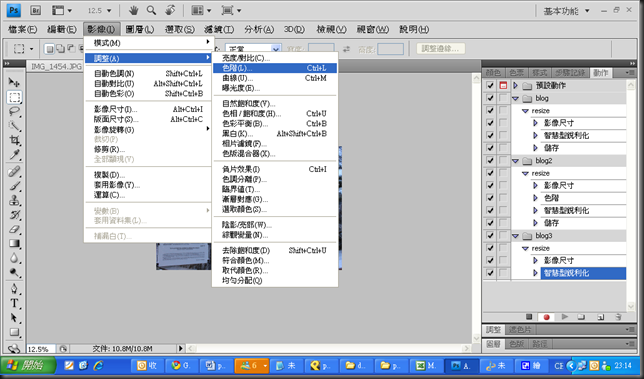The image size is (644, 379).
Task: Switch to the 色票 panel tab
Action: pos(517,73)
